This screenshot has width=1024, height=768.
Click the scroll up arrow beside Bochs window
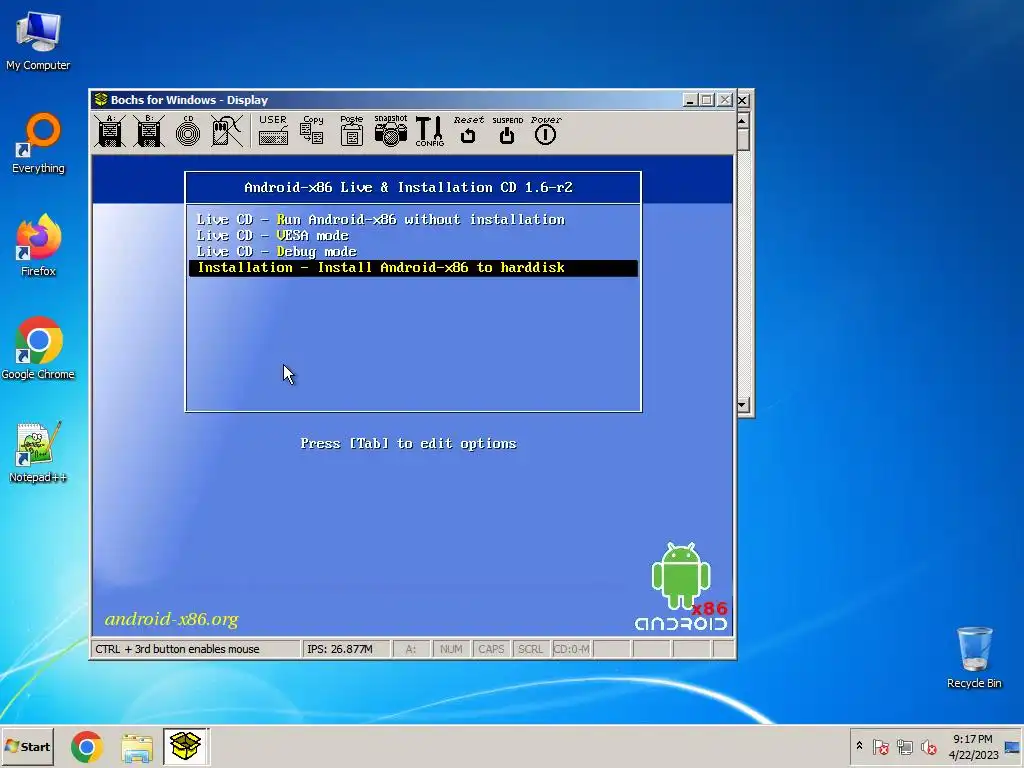click(743, 121)
